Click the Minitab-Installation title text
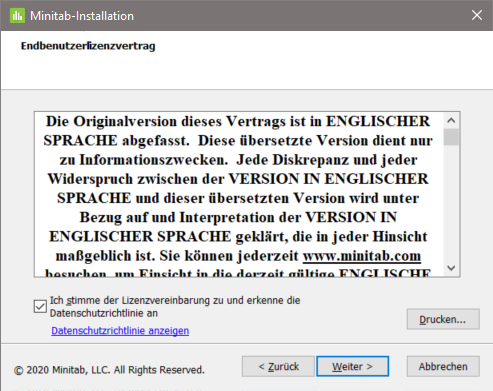 coord(82,16)
